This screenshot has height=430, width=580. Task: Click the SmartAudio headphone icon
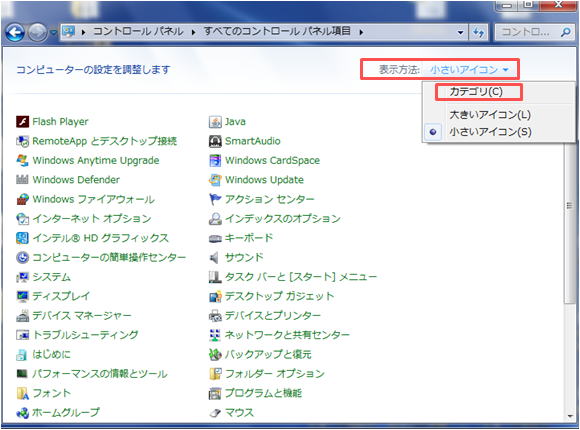click(x=215, y=141)
